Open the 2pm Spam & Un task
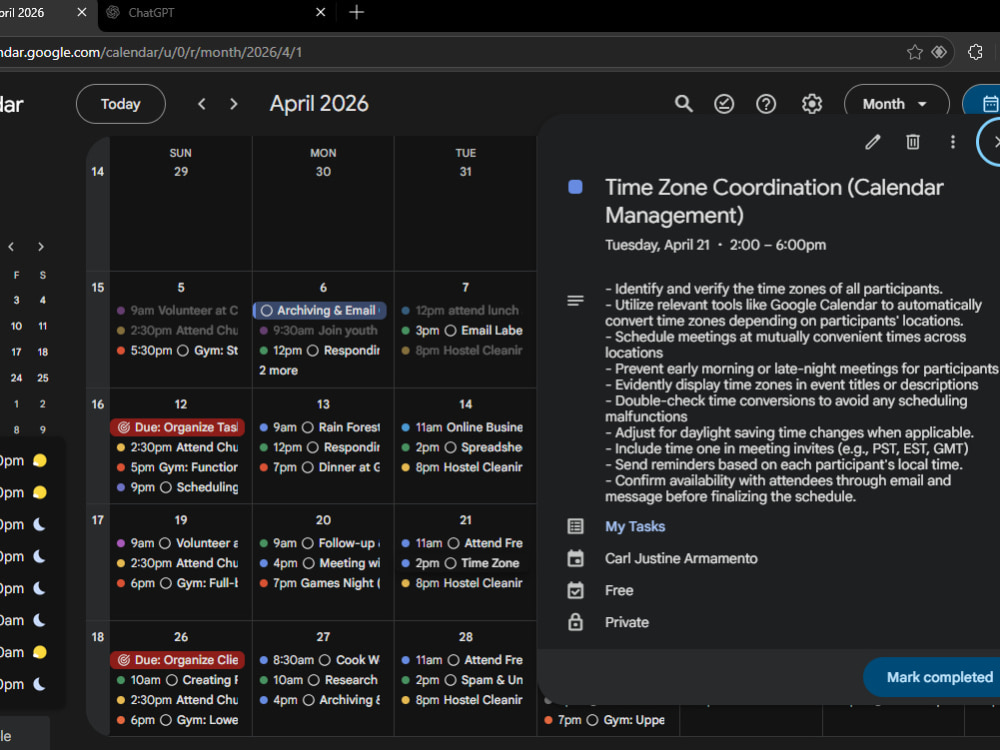This screenshot has height=750, width=1000. (463, 680)
